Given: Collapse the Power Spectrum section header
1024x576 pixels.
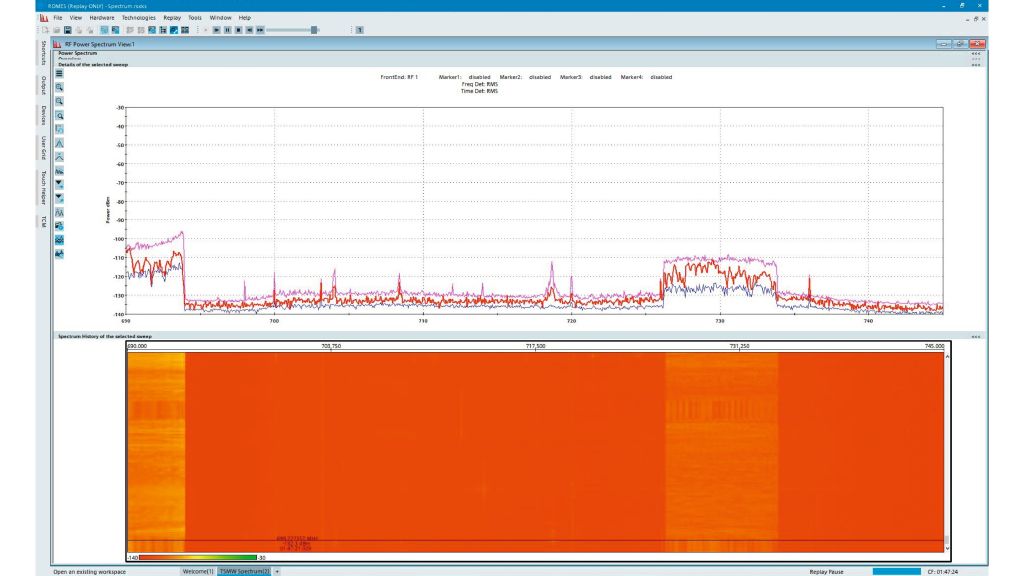Looking at the screenshot, I should pyautogui.click(x=975, y=53).
